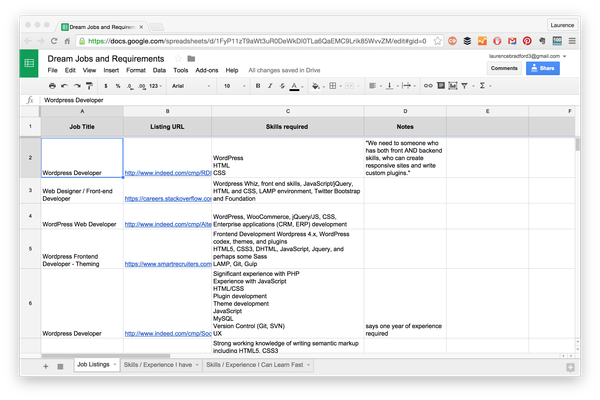Click the blue Share button
The height and width of the screenshot is (400, 600).
(x=543, y=68)
